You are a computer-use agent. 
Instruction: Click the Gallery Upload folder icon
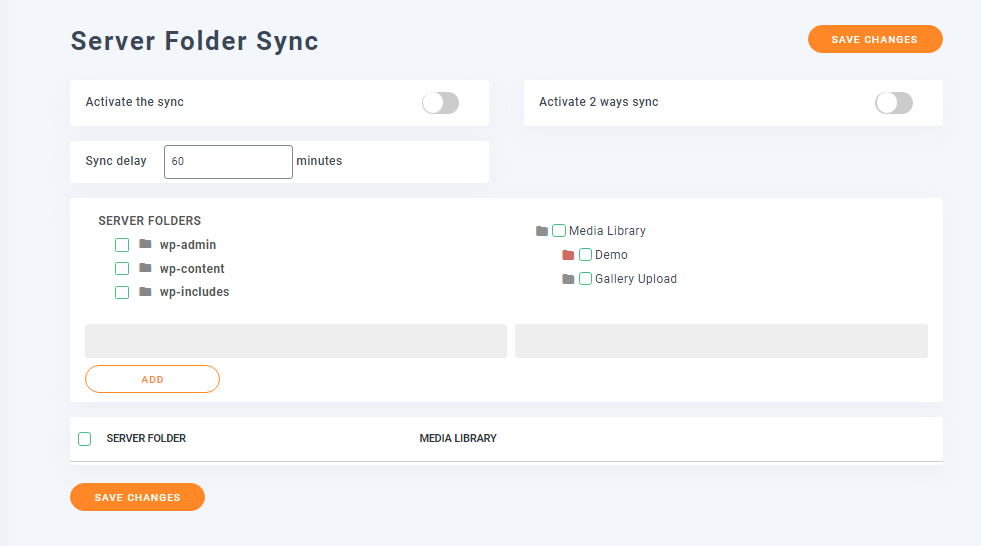click(x=568, y=279)
